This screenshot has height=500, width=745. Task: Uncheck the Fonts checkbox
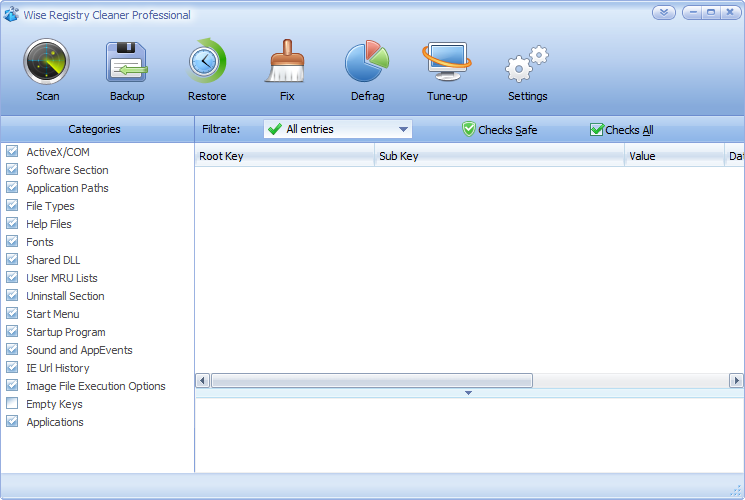pyautogui.click(x=12, y=242)
